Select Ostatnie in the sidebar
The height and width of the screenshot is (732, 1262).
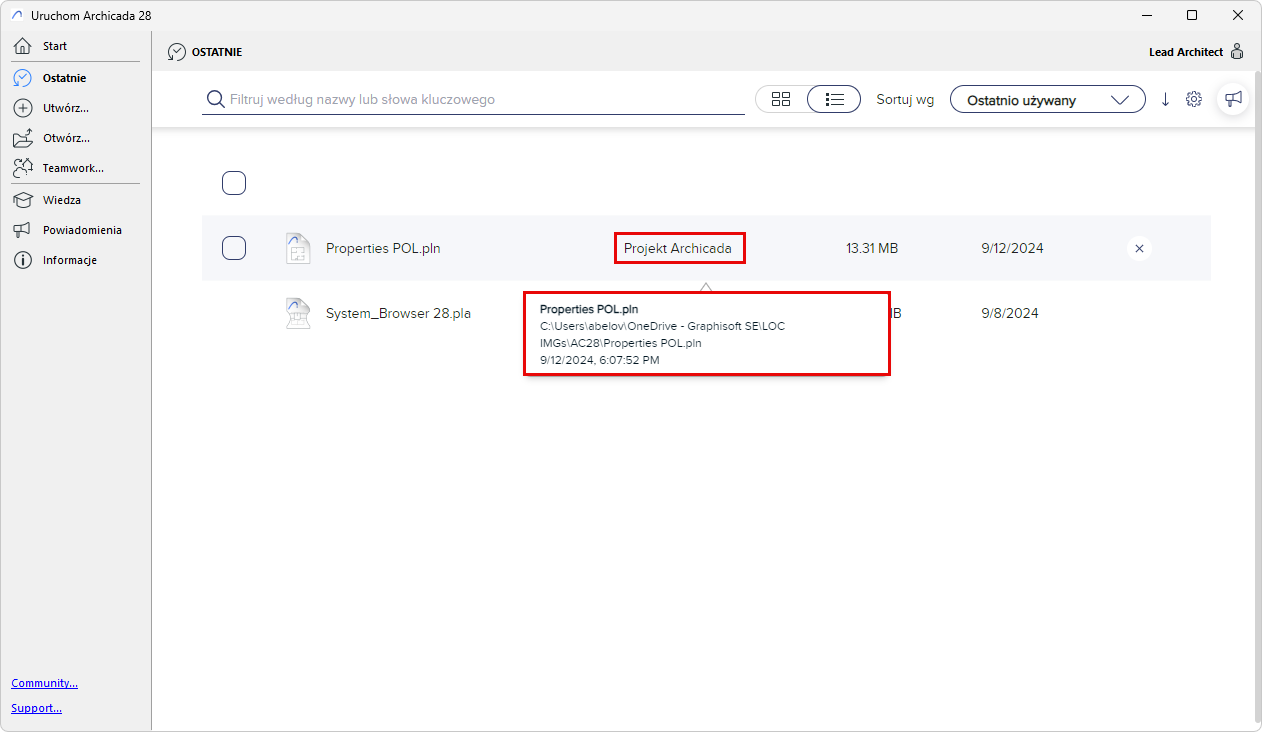pyautogui.click(x=64, y=78)
